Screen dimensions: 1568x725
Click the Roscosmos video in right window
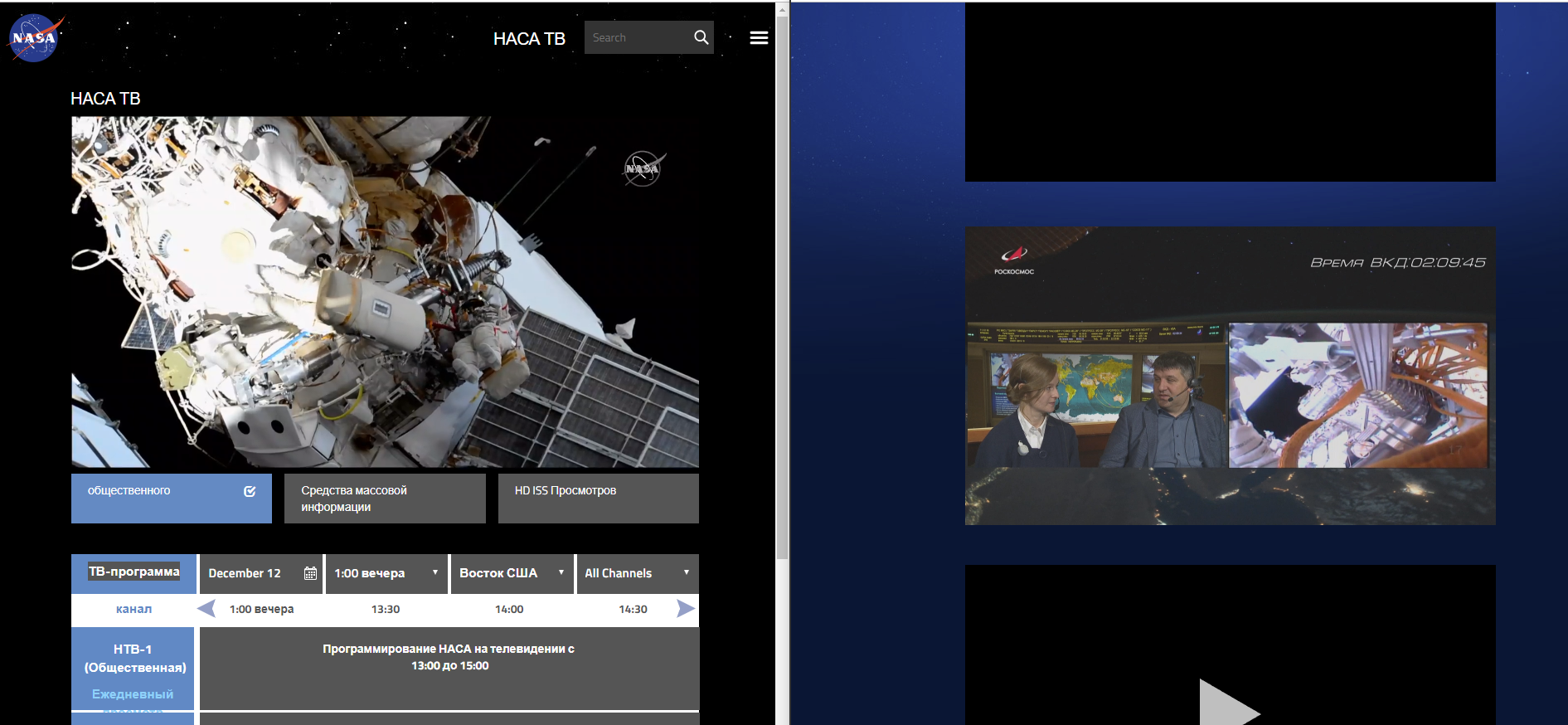(1230, 376)
